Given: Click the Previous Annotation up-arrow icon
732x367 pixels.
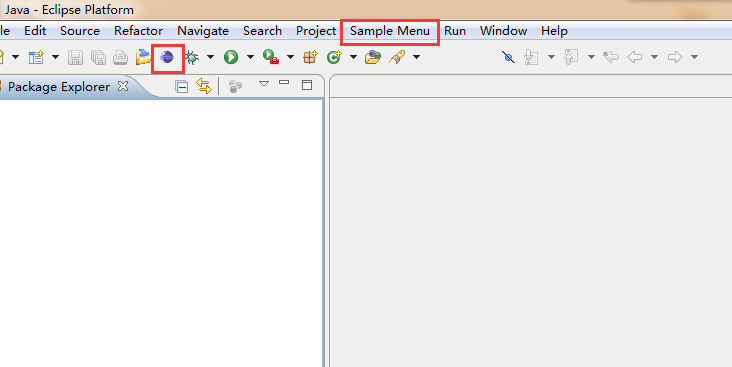Looking at the screenshot, I should [571, 57].
